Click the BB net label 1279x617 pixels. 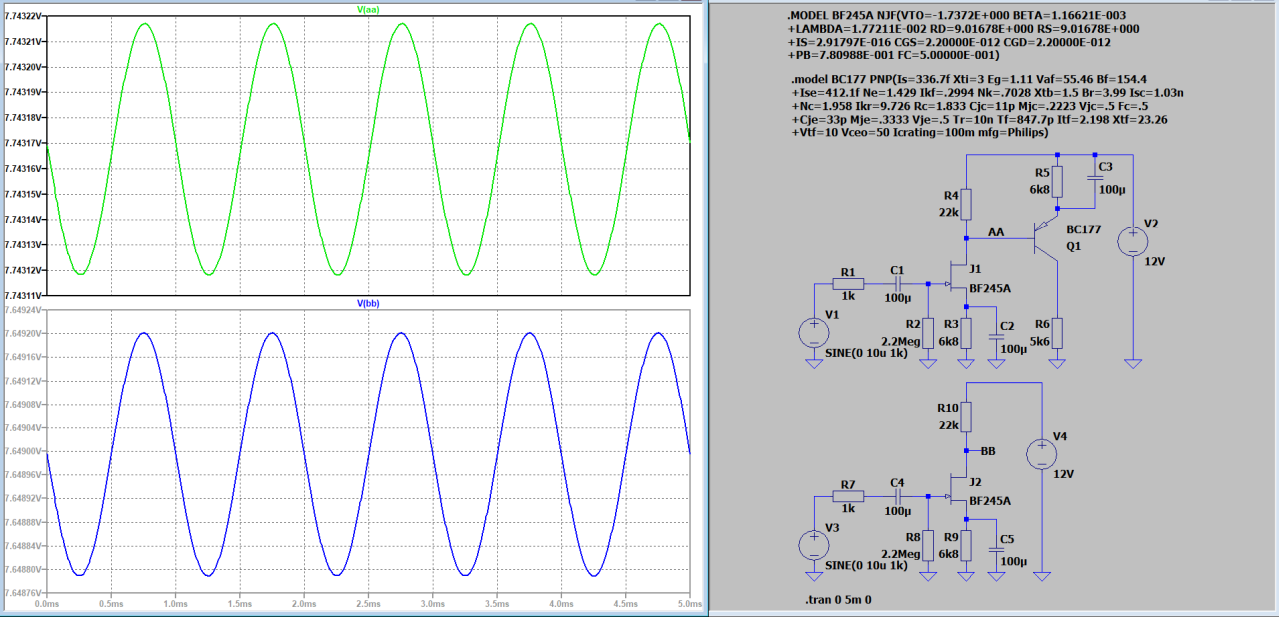pyautogui.click(x=988, y=451)
